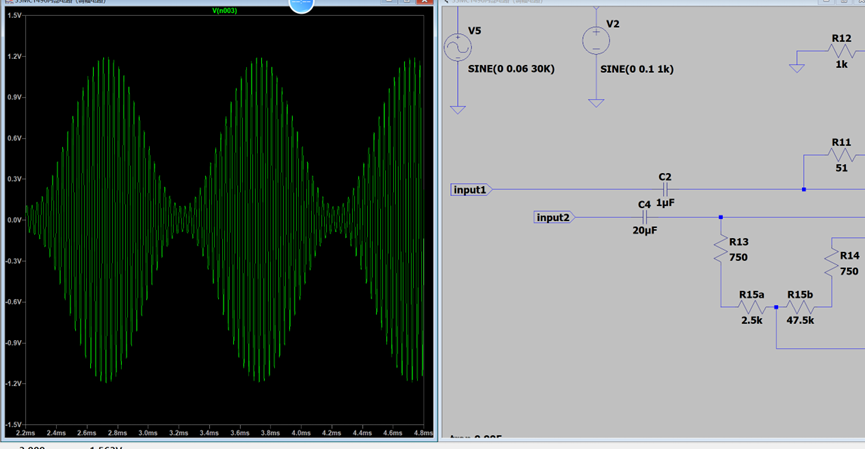Click the 4.0ms time axis label
The width and height of the screenshot is (865, 449).
click(301, 433)
